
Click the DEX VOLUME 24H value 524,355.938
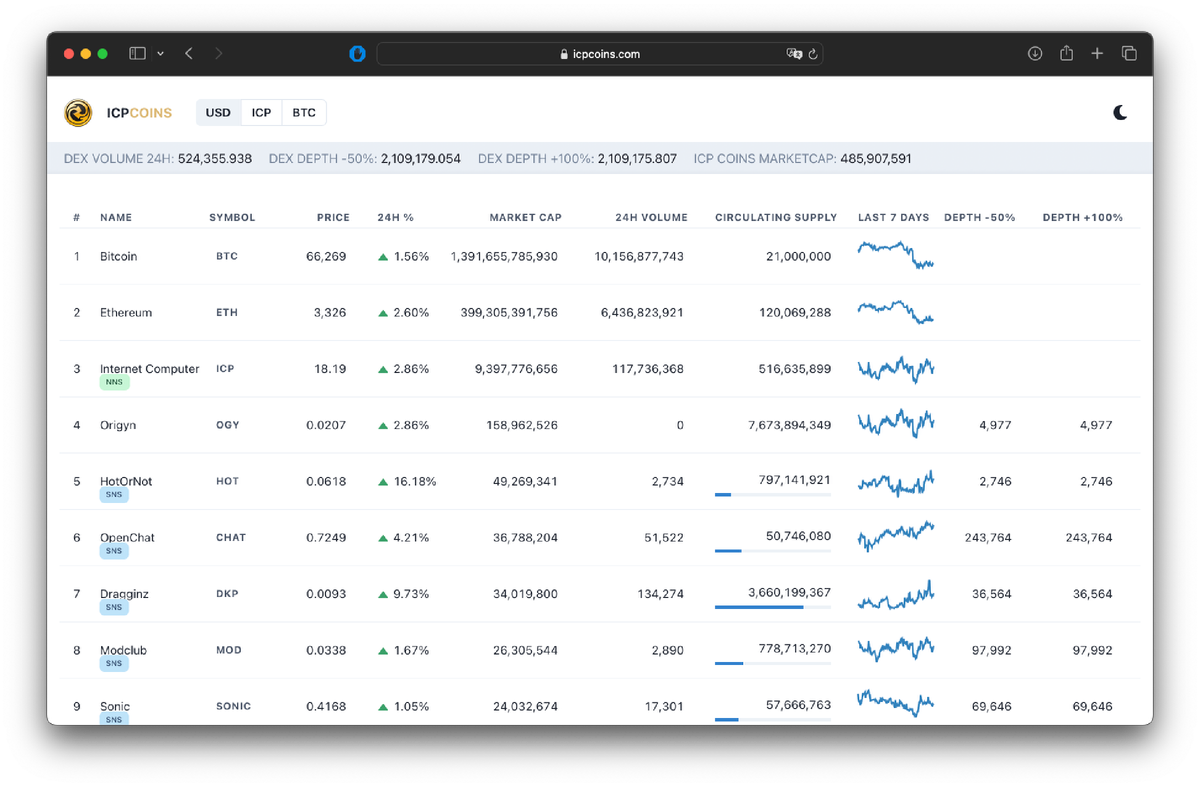(x=215, y=159)
